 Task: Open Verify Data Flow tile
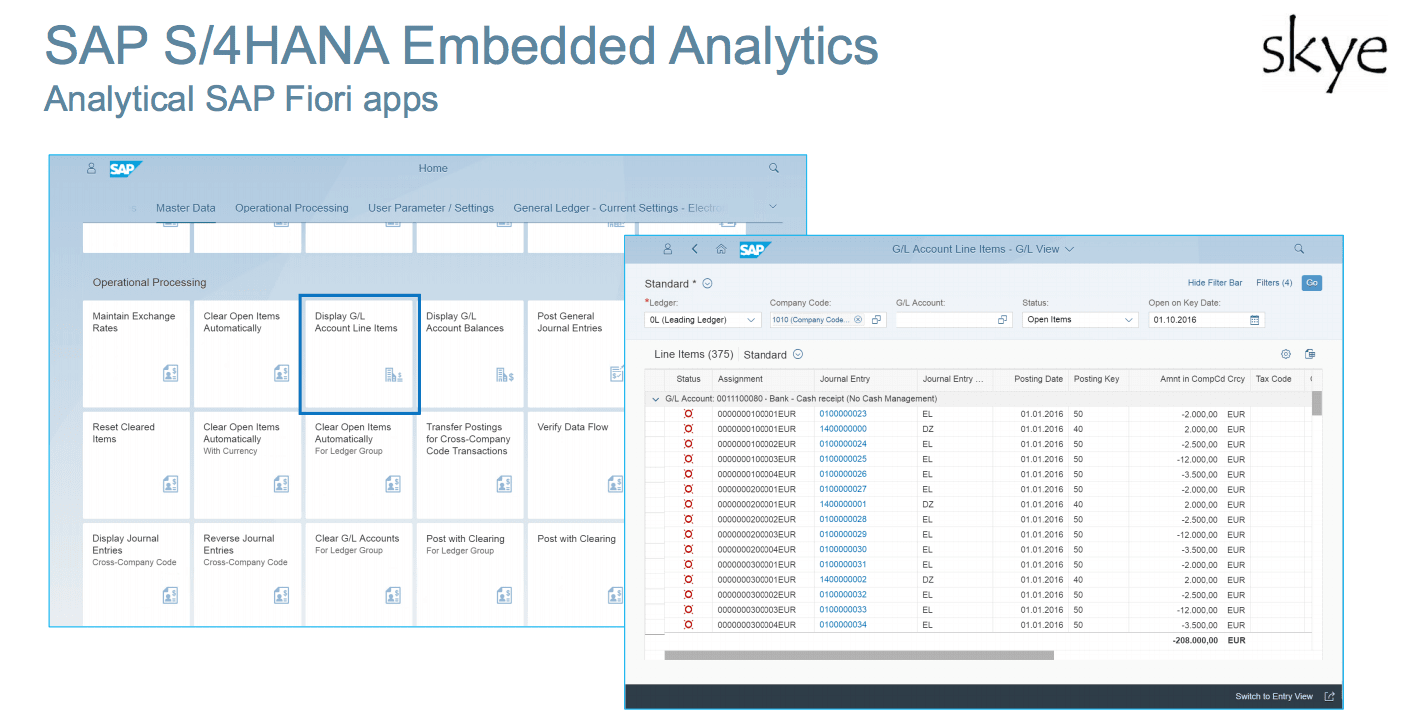pyautogui.click(x=575, y=465)
